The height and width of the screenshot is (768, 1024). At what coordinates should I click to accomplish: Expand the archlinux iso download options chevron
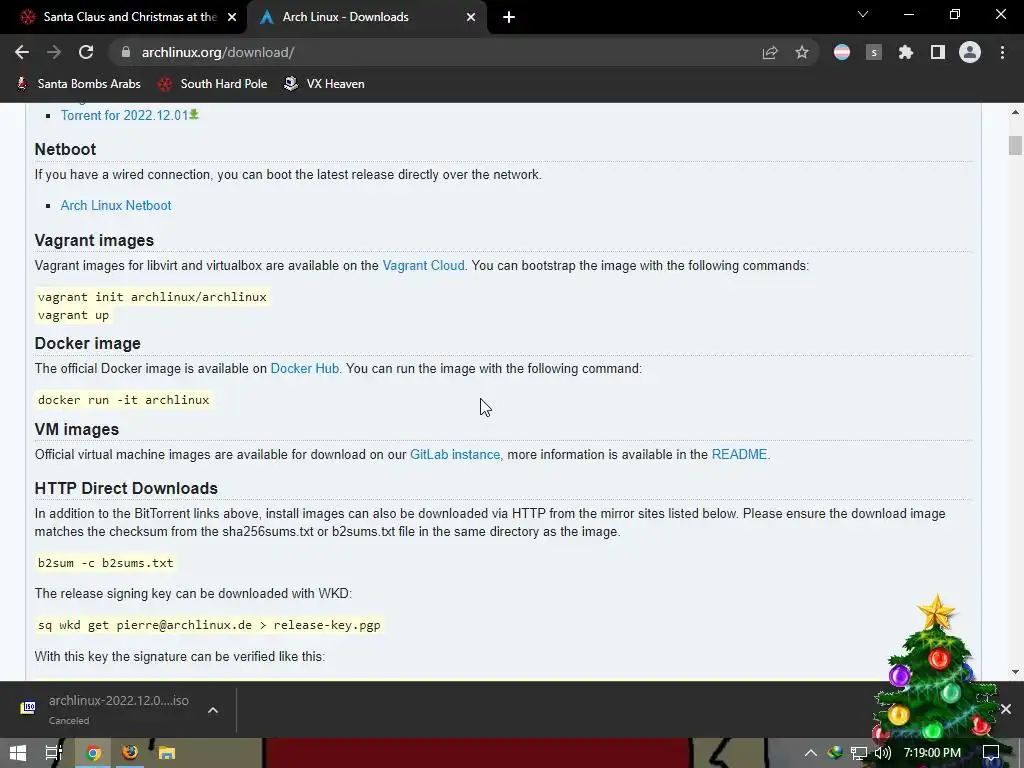pos(213,710)
